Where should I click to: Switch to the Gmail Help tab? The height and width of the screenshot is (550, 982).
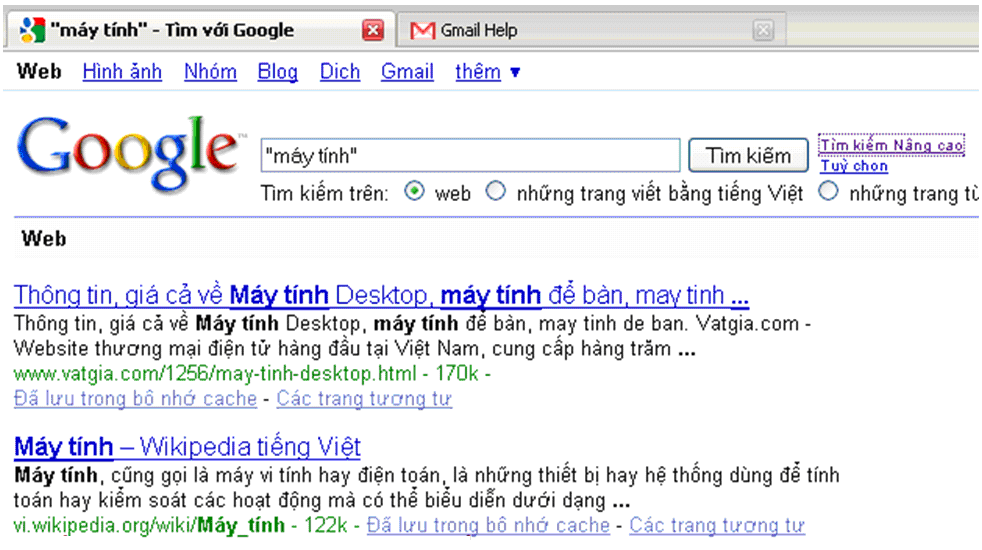coord(591,30)
